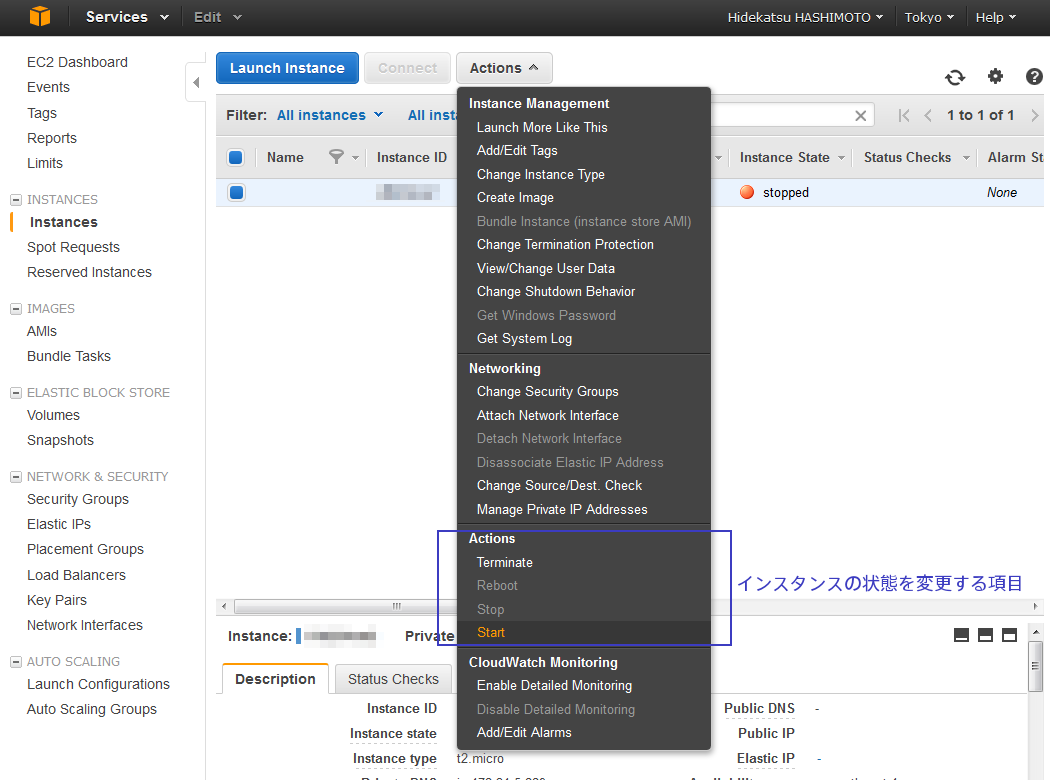Select Change Security Groups
1050x780 pixels.
pyautogui.click(x=548, y=392)
